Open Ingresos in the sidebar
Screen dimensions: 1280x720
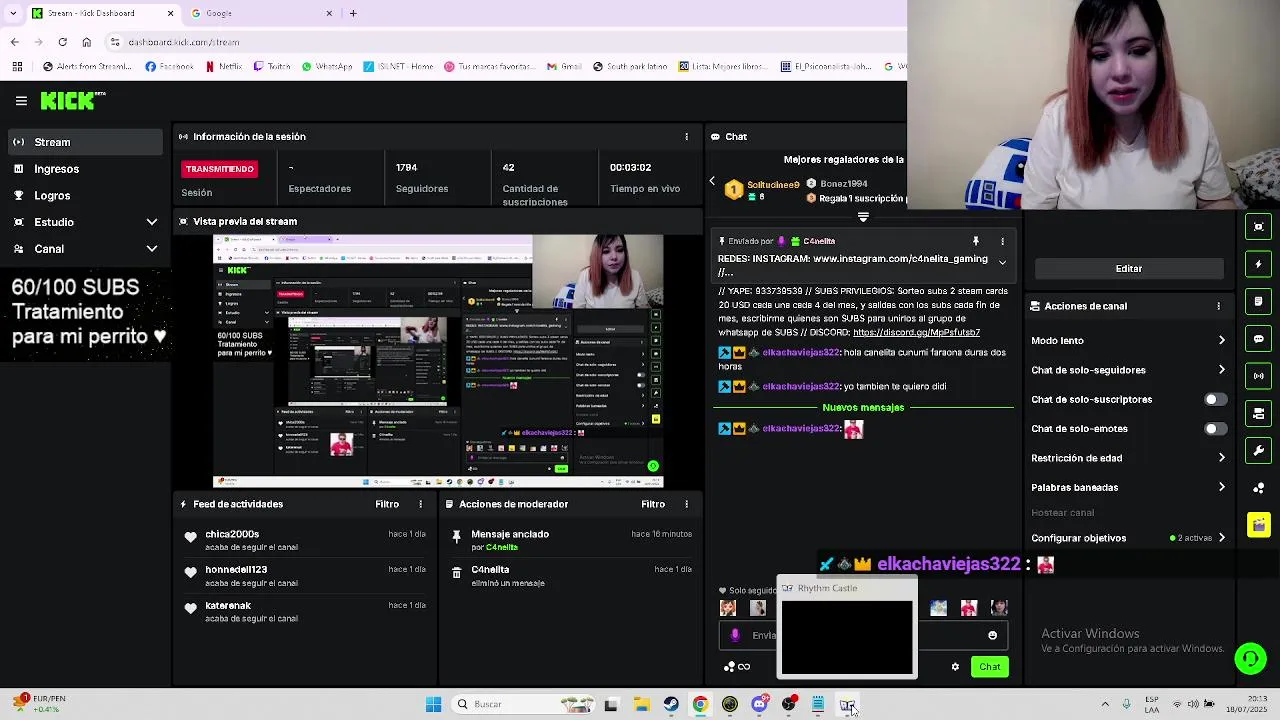(x=85, y=169)
